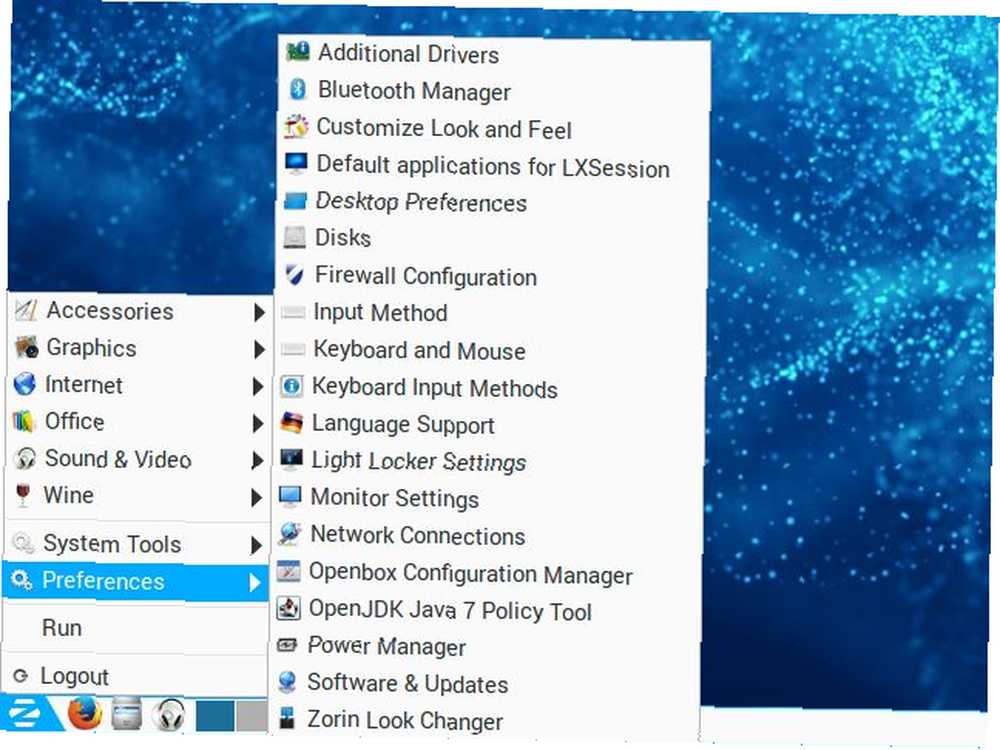Screen dimensions: 1000x750
Task: Click the Power Manager battery icon
Action: pos(287,645)
